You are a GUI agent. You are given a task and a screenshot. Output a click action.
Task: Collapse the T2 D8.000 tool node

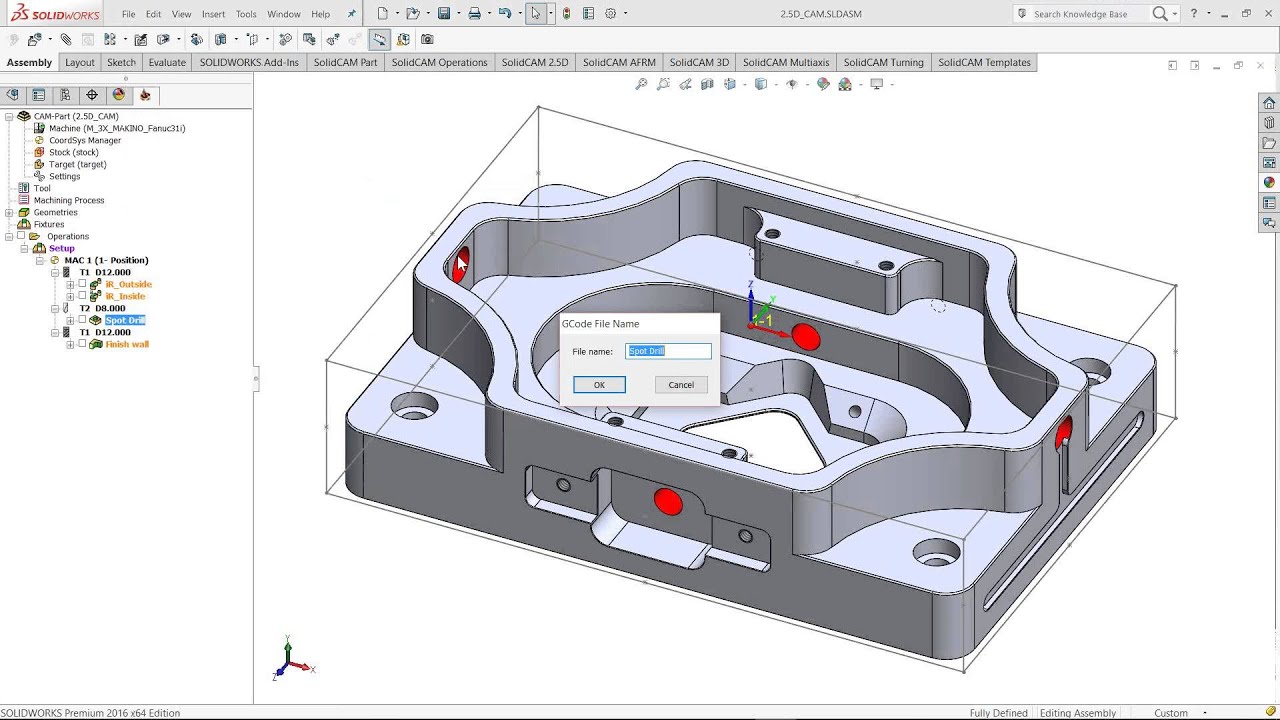coord(55,308)
